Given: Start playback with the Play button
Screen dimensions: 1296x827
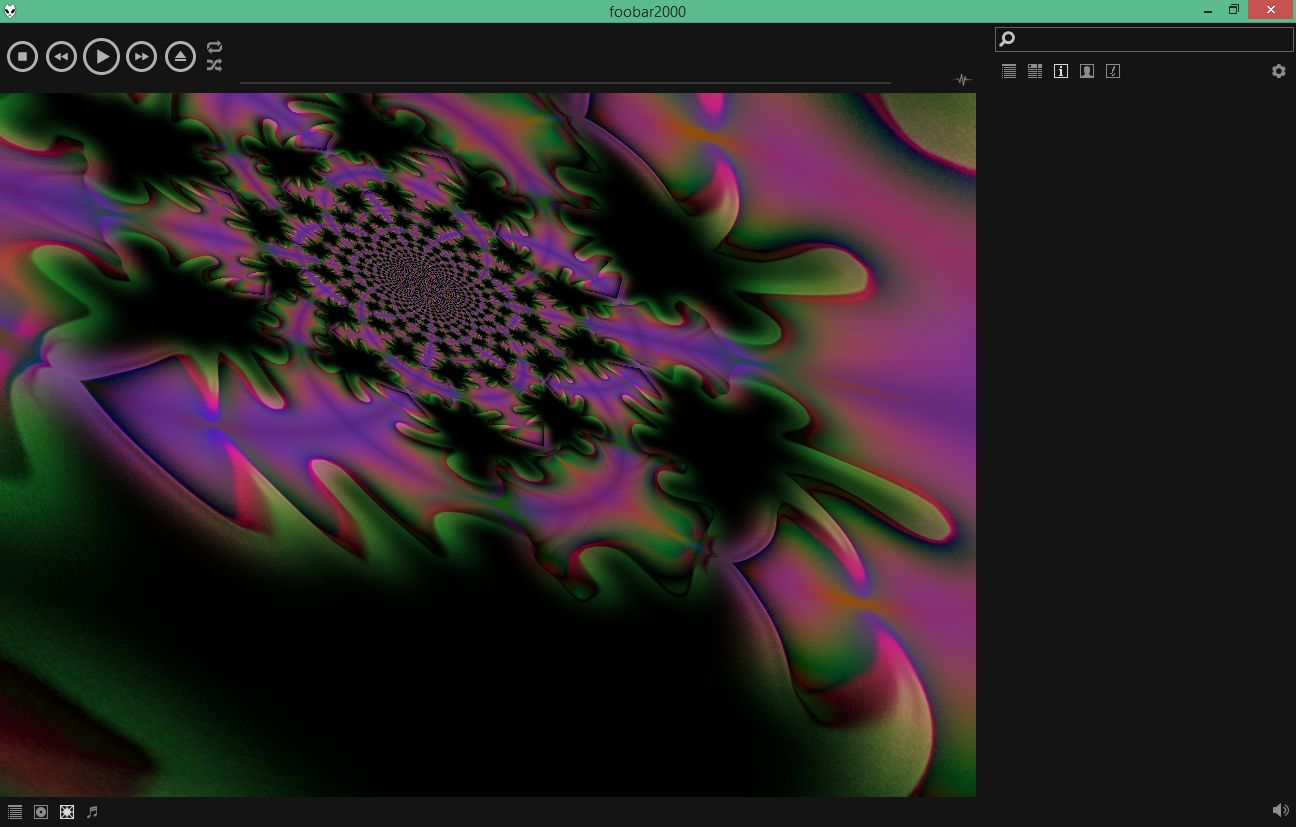Looking at the screenshot, I should point(101,57).
